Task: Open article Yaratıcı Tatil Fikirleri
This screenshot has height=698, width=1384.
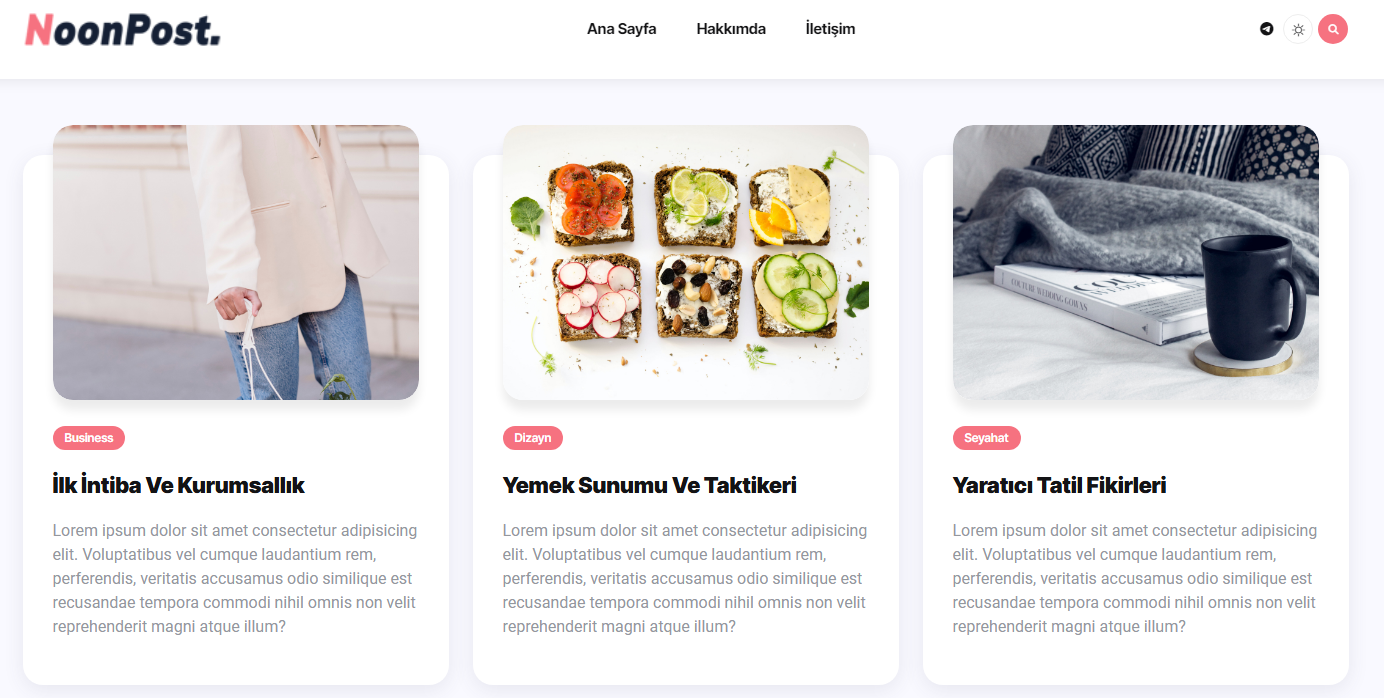Action: (1060, 485)
